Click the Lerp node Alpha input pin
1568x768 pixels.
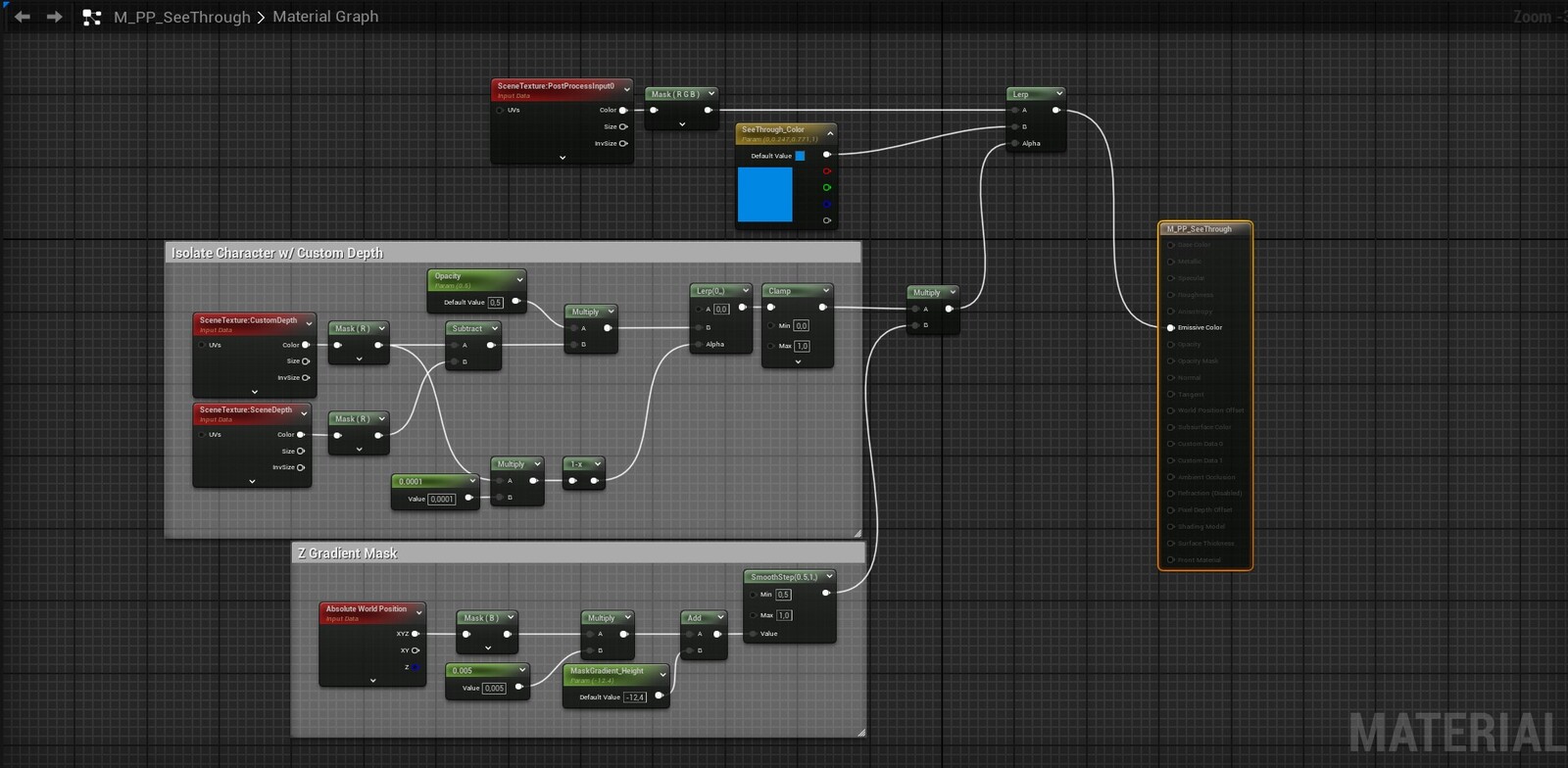coord(1015,143)
